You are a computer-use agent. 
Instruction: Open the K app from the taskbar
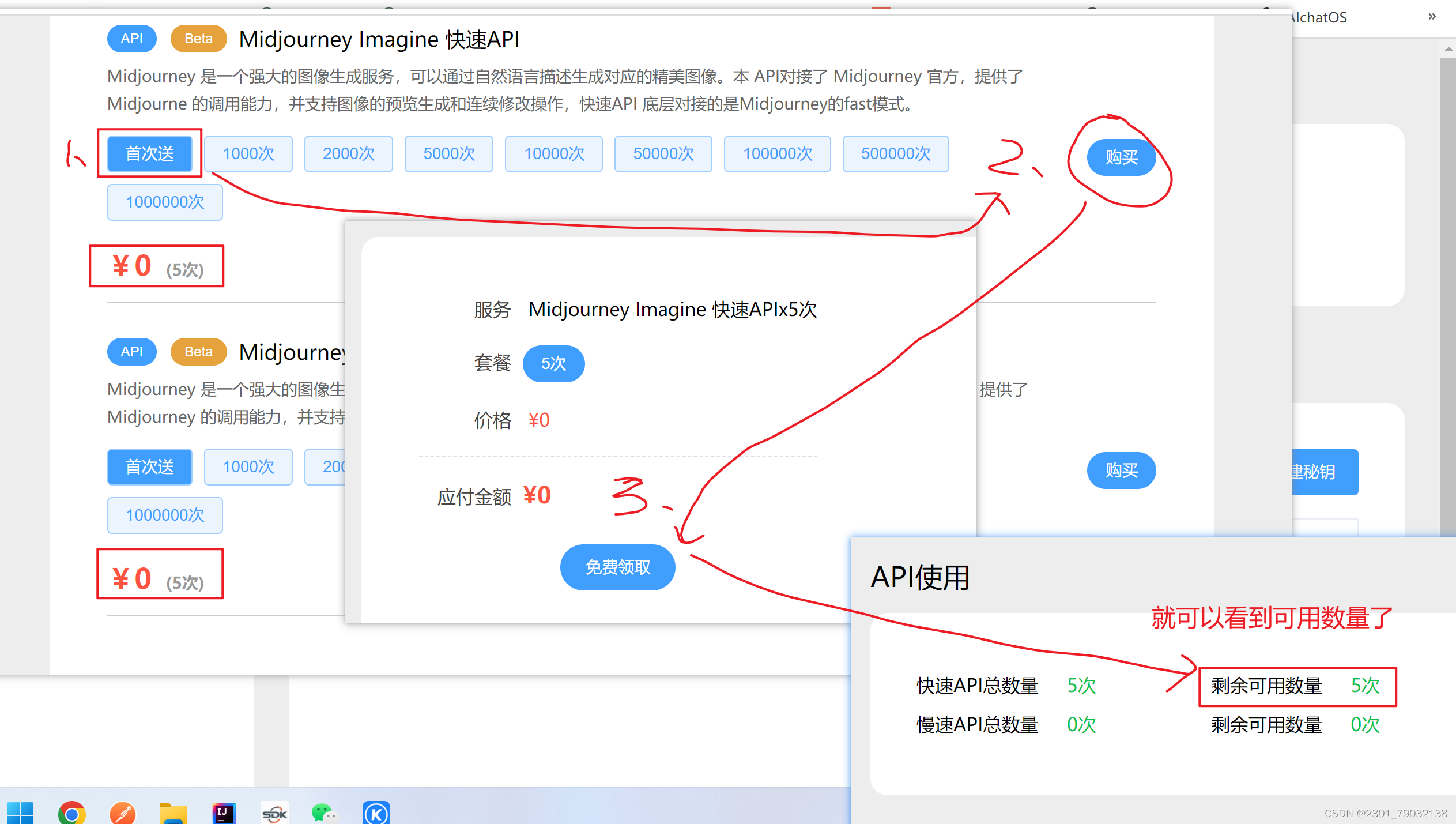click(375, 813)
